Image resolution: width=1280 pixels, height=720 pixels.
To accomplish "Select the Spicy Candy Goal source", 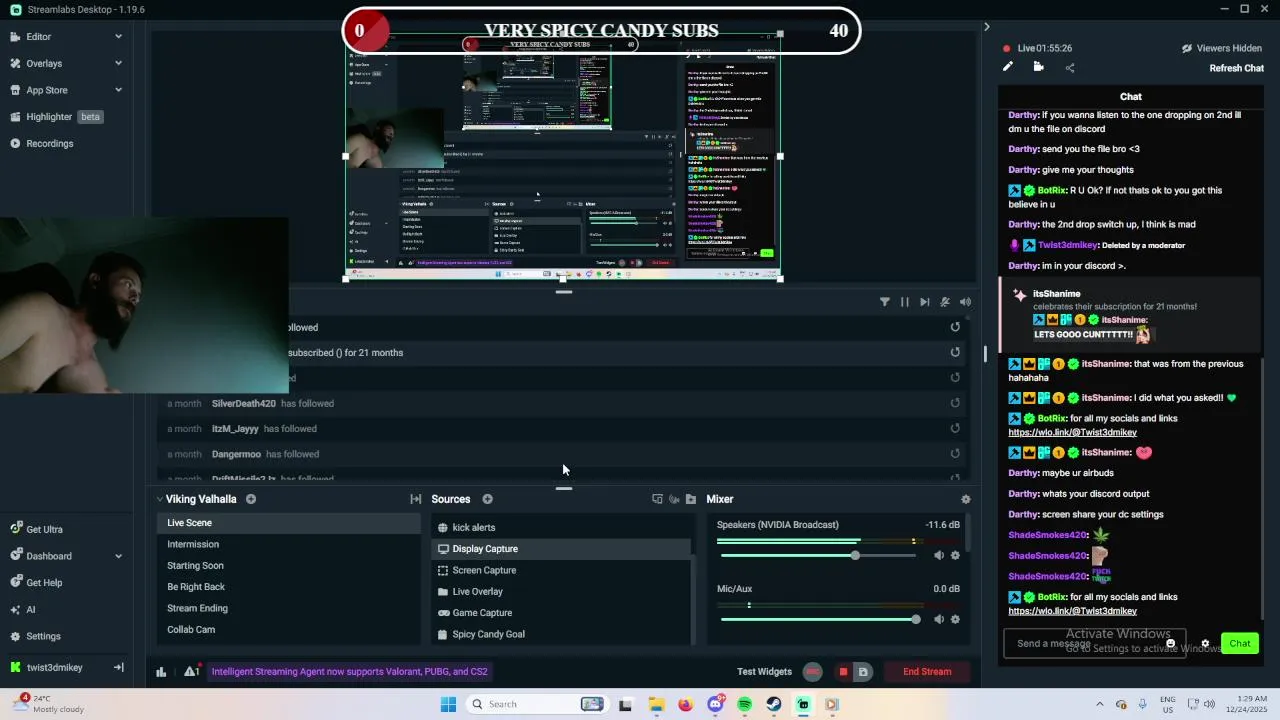I will pyautogui.click(x=561, y=634).
